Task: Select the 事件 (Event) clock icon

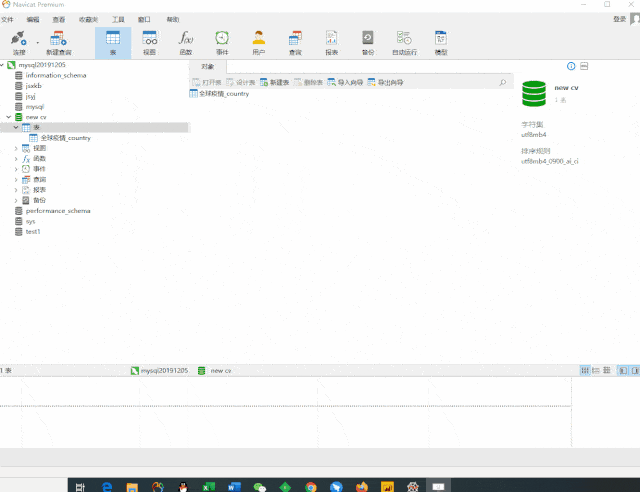Action: (222, 42)
